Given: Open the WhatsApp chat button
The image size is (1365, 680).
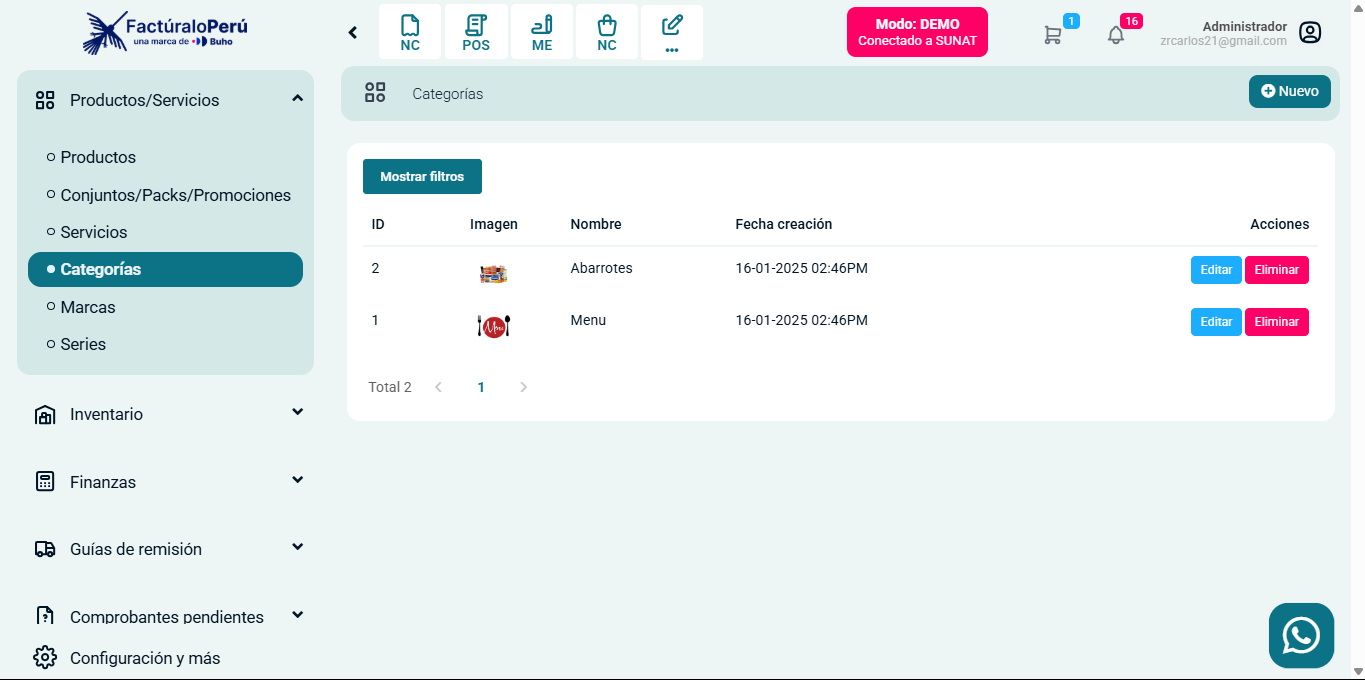Looking at the screenshot, I should click(x=1301, y=635).
